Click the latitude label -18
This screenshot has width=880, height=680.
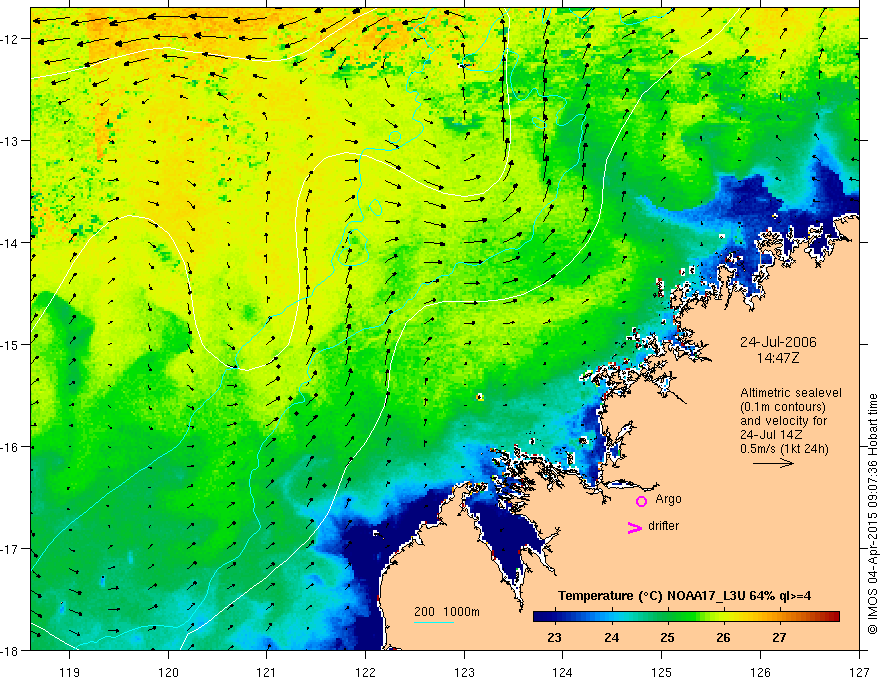(x=10, y=651)
